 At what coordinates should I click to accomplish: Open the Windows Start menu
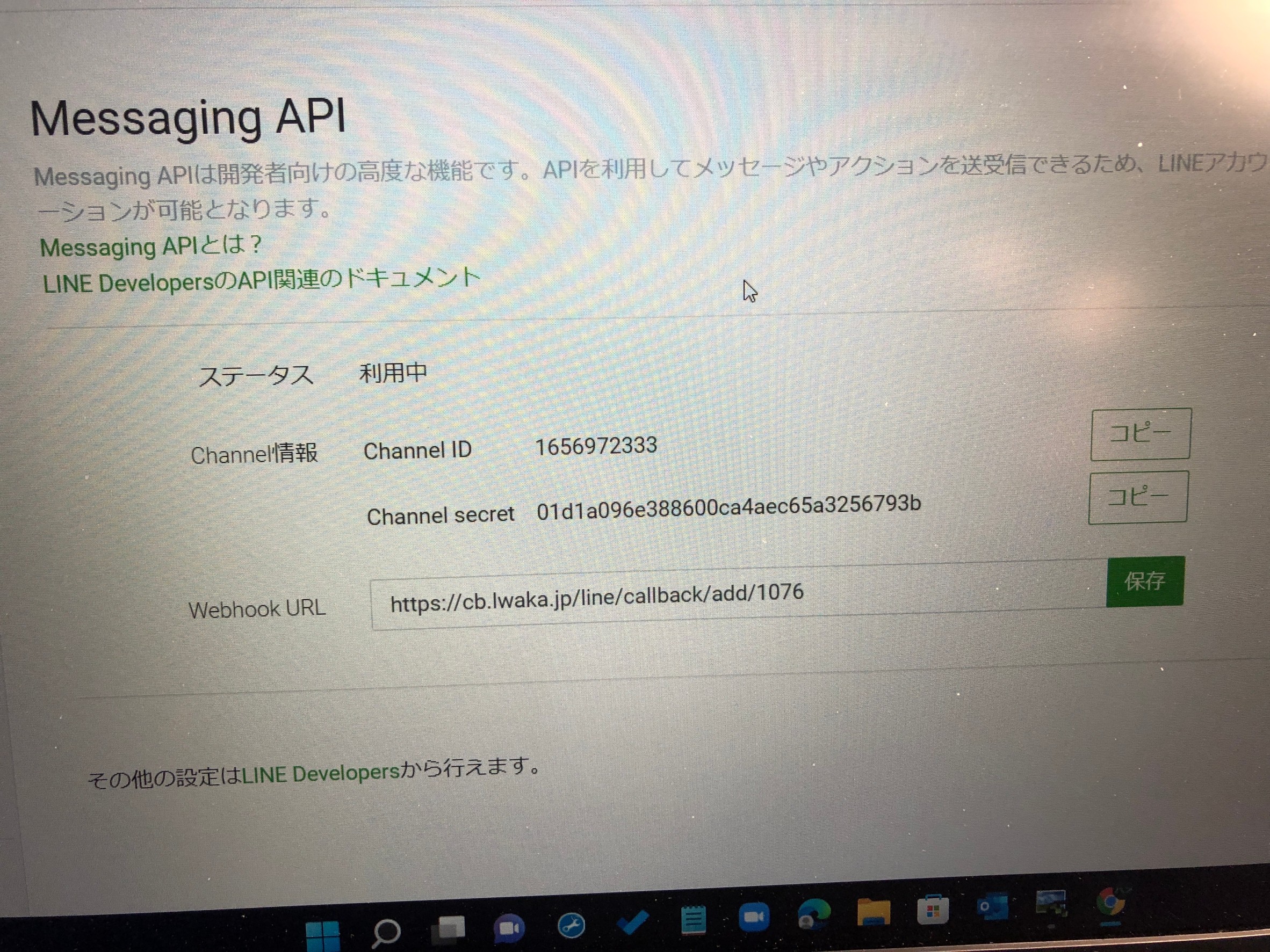pos(323,935)
